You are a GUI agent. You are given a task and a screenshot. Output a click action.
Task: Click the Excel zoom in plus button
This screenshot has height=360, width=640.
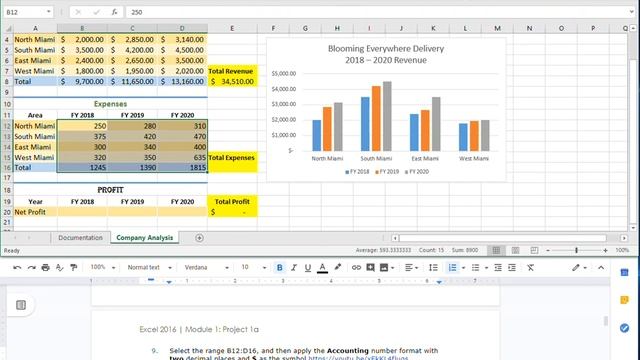tap(605, 250)
